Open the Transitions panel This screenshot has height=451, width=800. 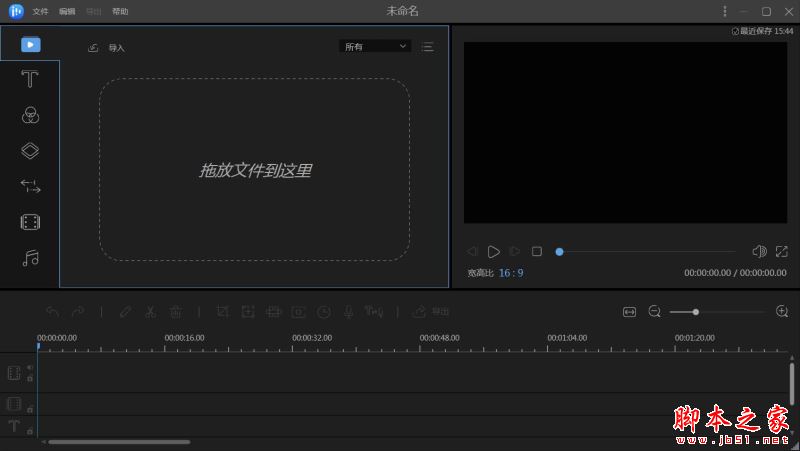click(30, 186)
